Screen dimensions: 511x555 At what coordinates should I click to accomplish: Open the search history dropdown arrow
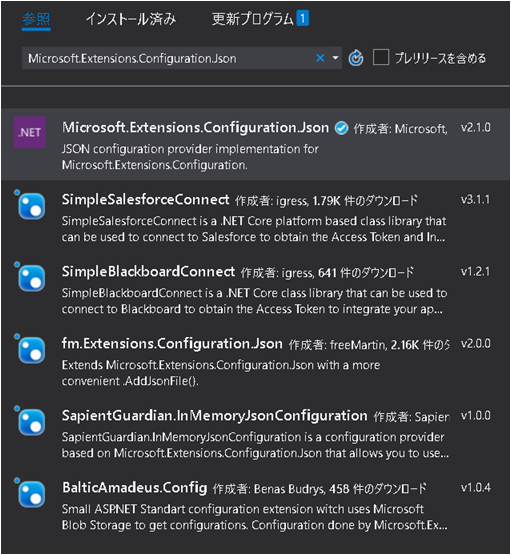(335, 58)
